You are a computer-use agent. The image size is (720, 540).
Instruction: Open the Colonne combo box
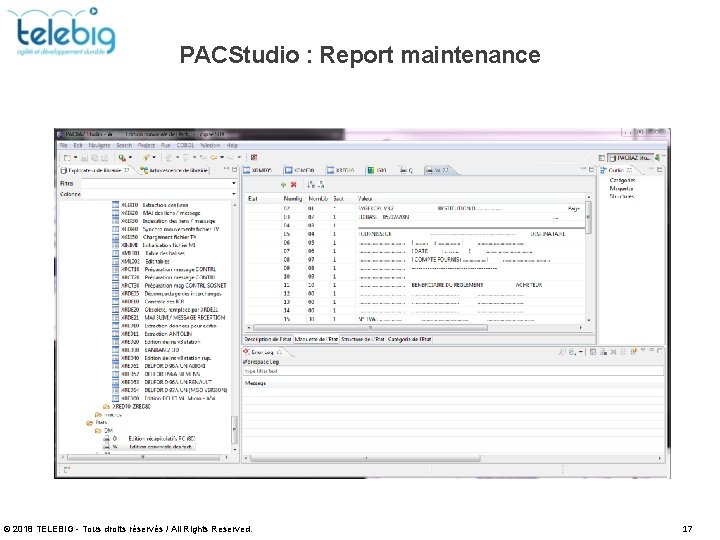159,194
